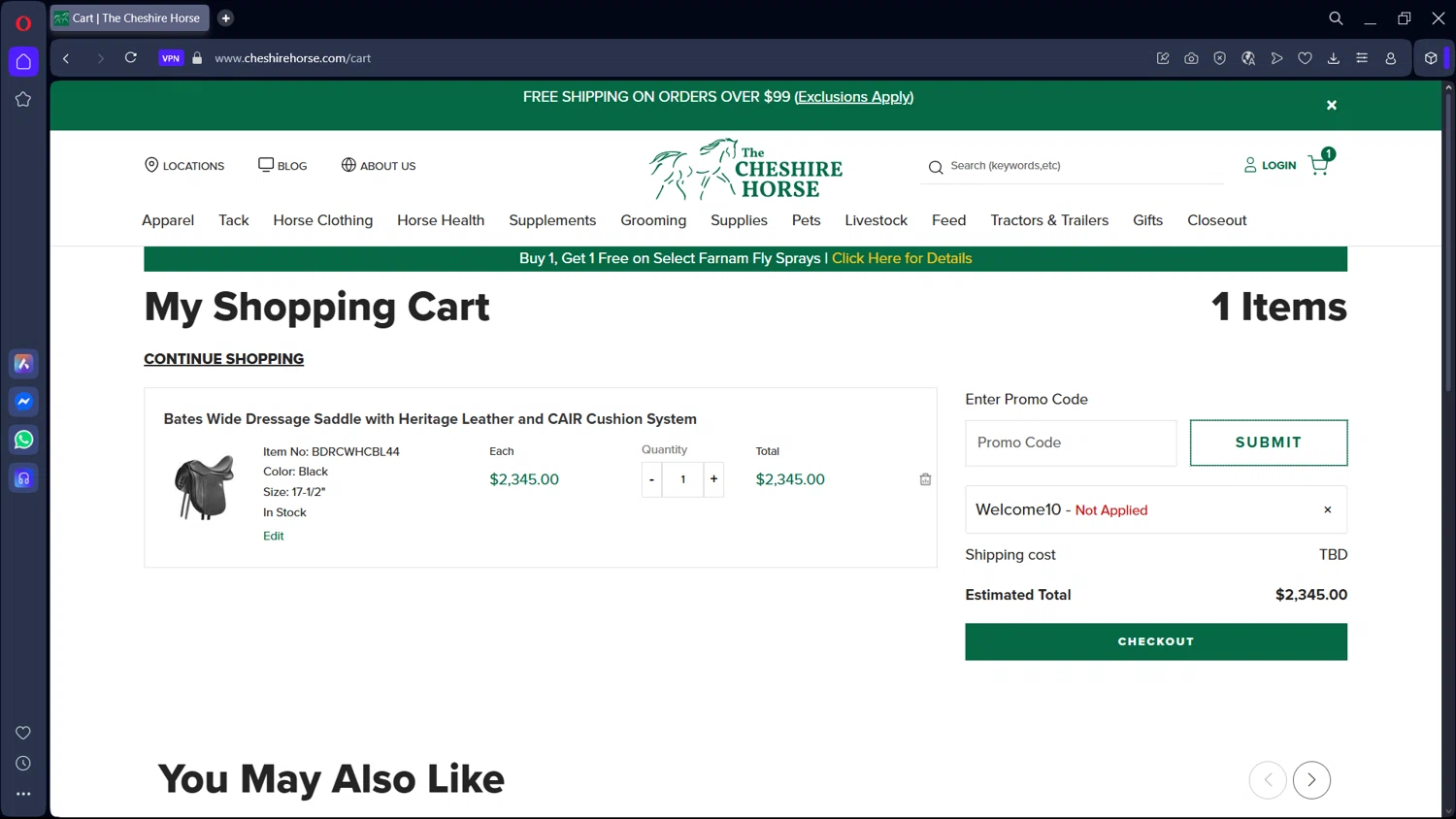Open pinboards heart in the sidebar
1456x819 pixels.
(23, 733)
